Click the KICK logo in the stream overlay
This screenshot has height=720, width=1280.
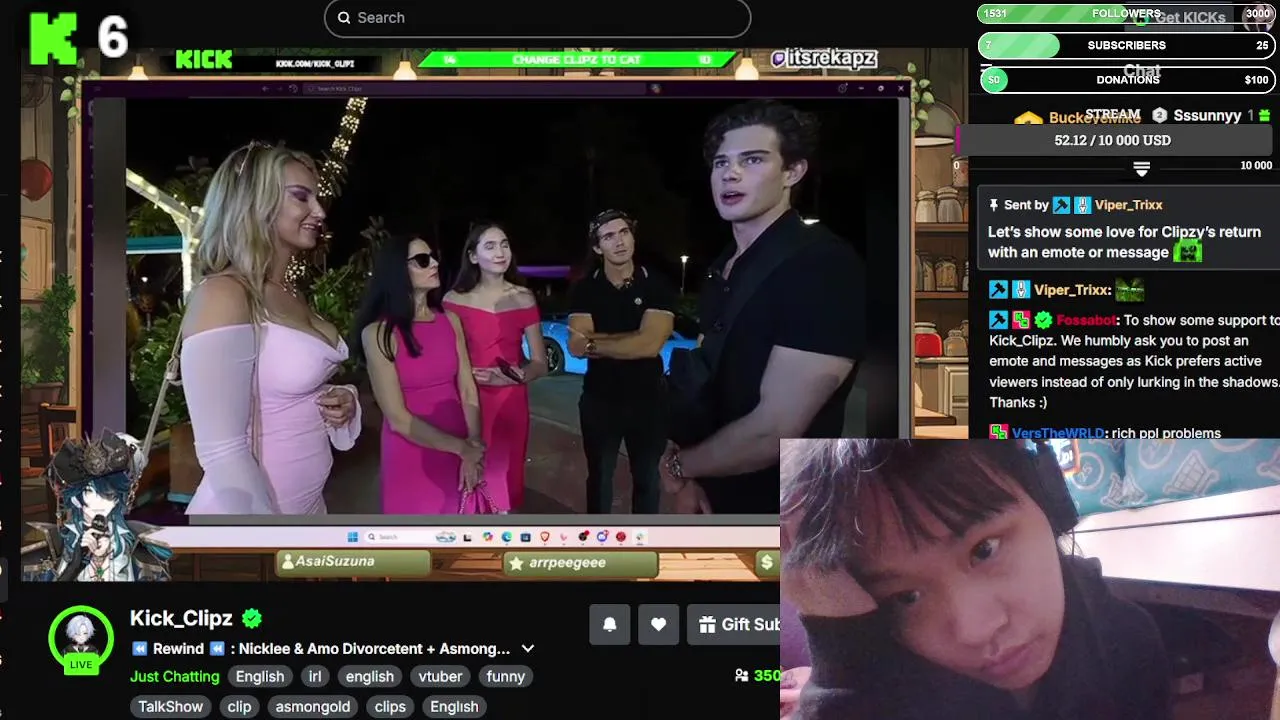click(204, 60)
